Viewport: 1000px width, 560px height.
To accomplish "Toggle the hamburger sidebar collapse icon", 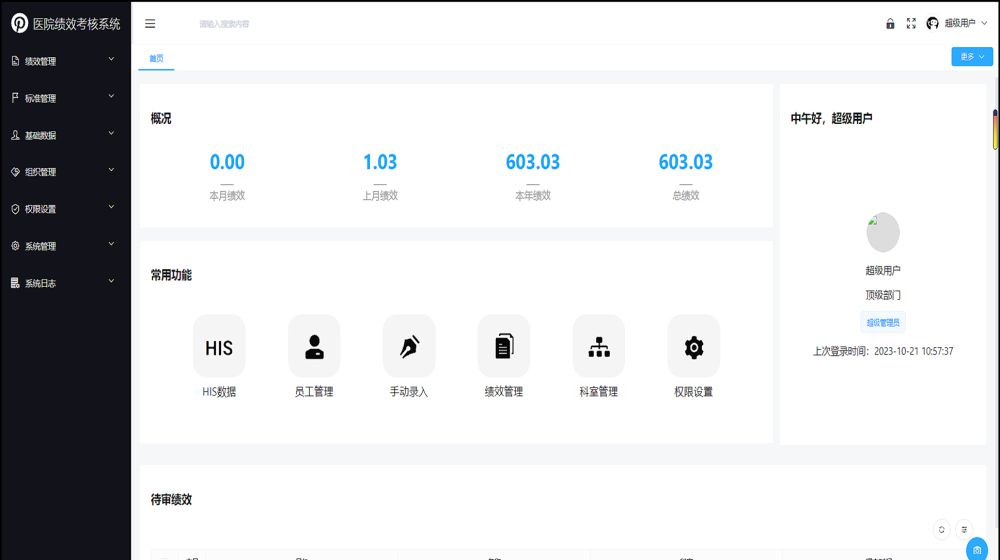I will 150,24.
